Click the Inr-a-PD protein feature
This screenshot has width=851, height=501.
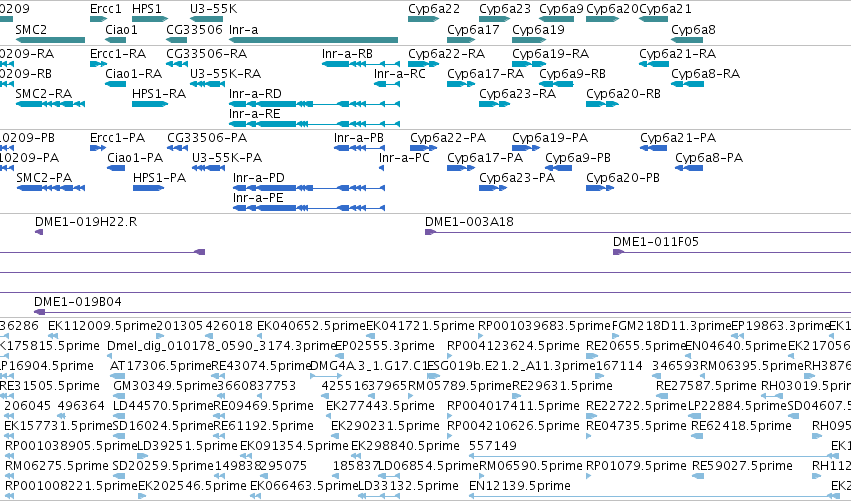309,188
